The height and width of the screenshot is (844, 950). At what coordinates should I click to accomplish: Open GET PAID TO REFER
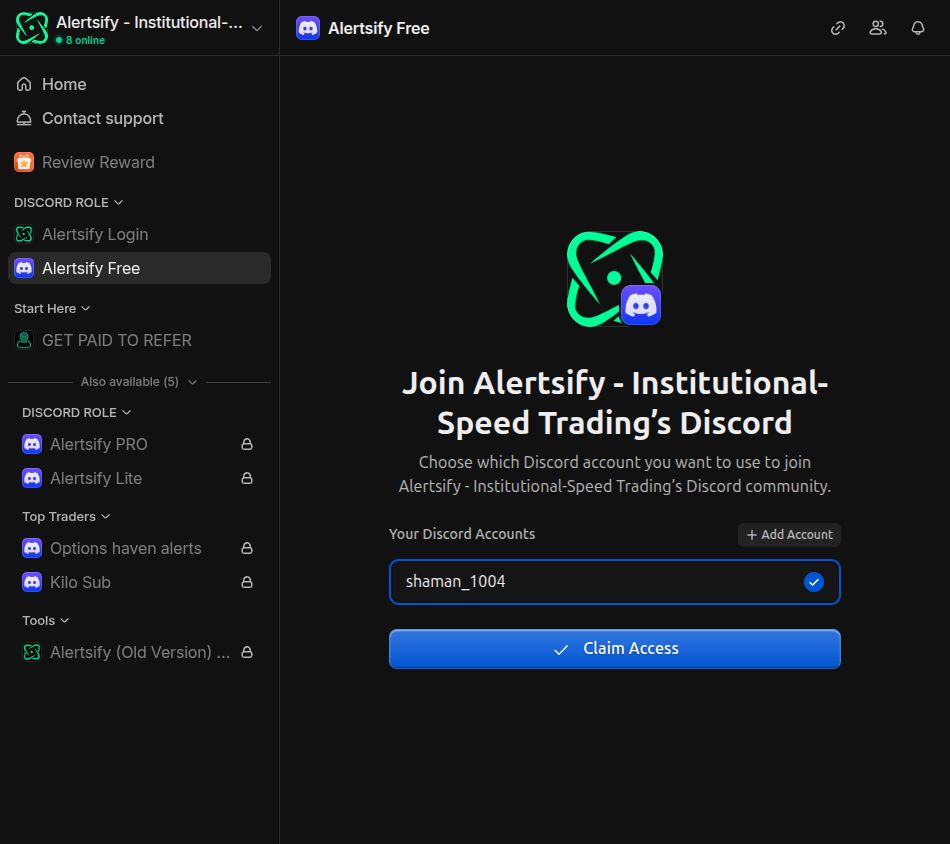click(x=139, y=341)
